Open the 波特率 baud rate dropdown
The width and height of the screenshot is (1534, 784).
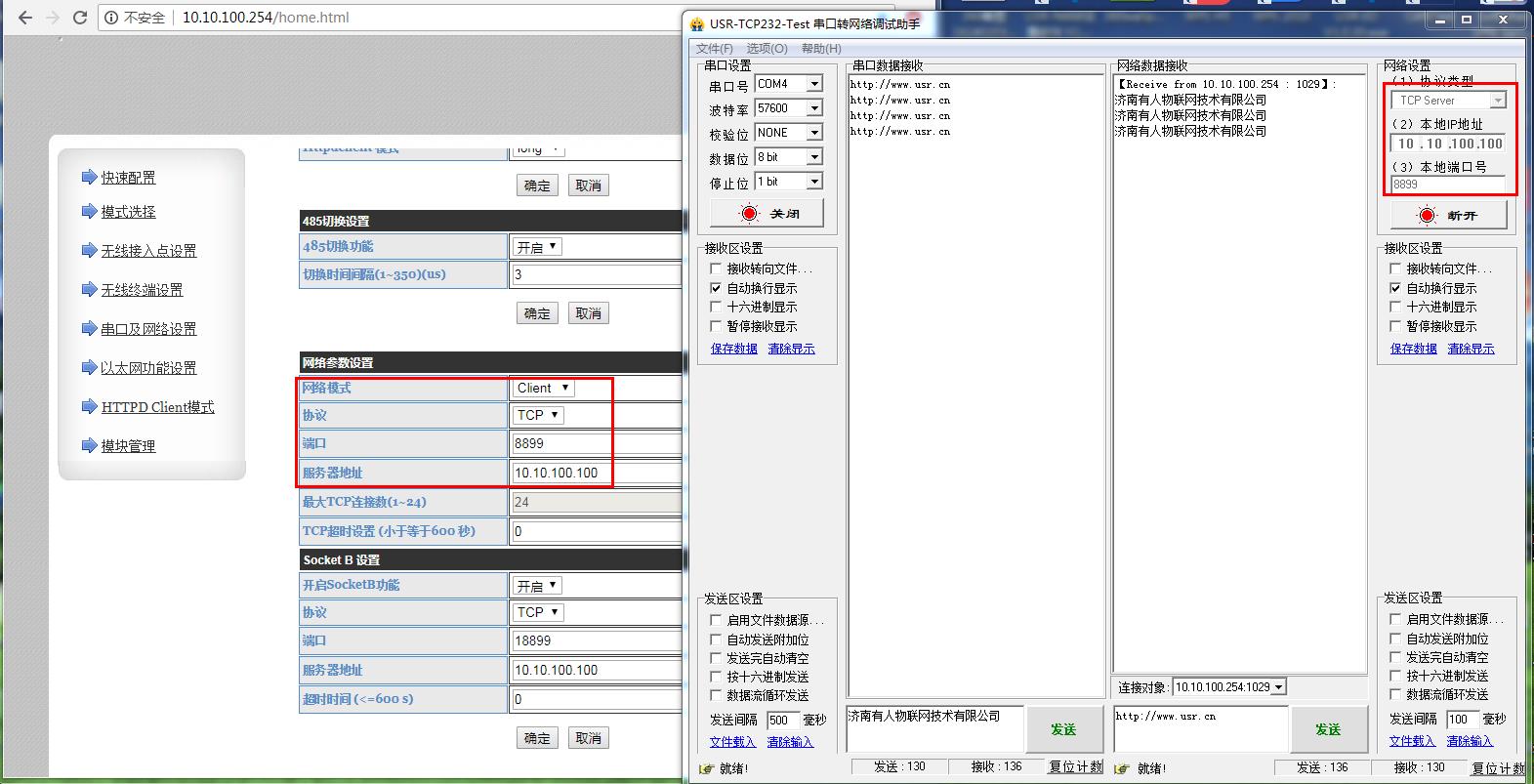pos(813,108)
